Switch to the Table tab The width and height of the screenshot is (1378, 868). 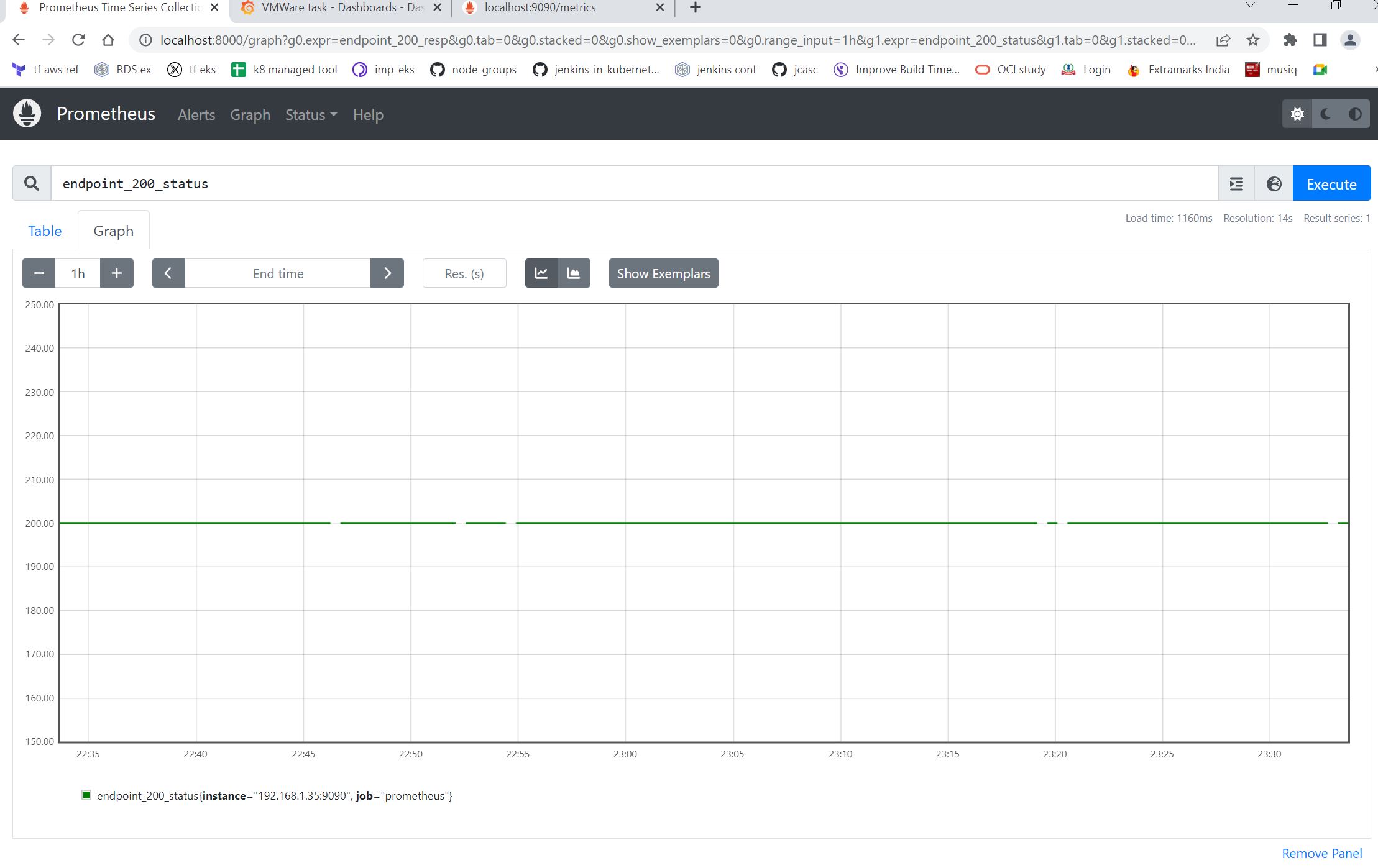tap(45, 231)
